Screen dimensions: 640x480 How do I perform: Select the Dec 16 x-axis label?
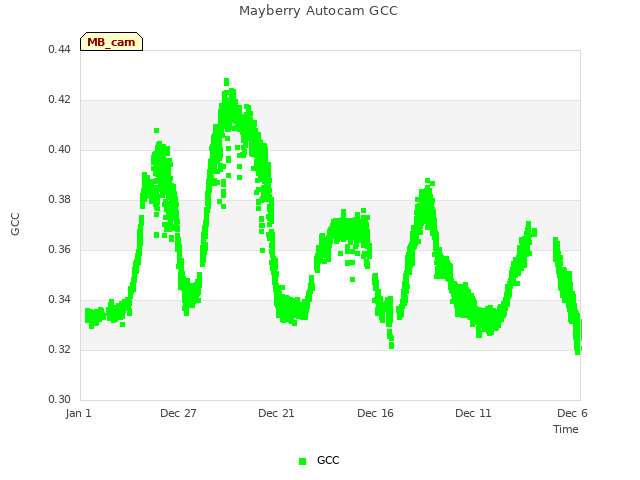click(376, 413)
